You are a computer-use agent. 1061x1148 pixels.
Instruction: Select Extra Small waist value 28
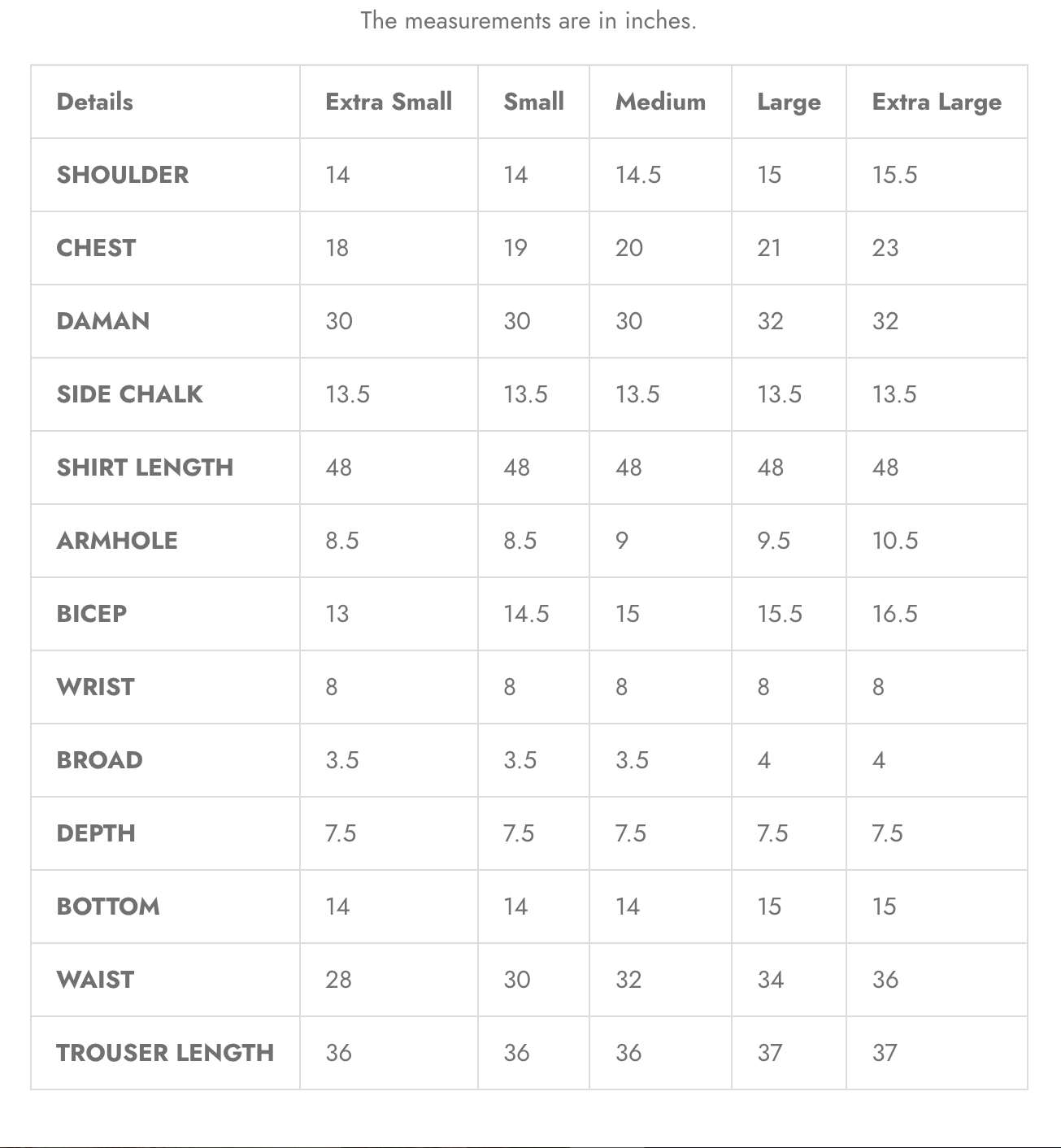pyautogui.click(x=338, y=980)
